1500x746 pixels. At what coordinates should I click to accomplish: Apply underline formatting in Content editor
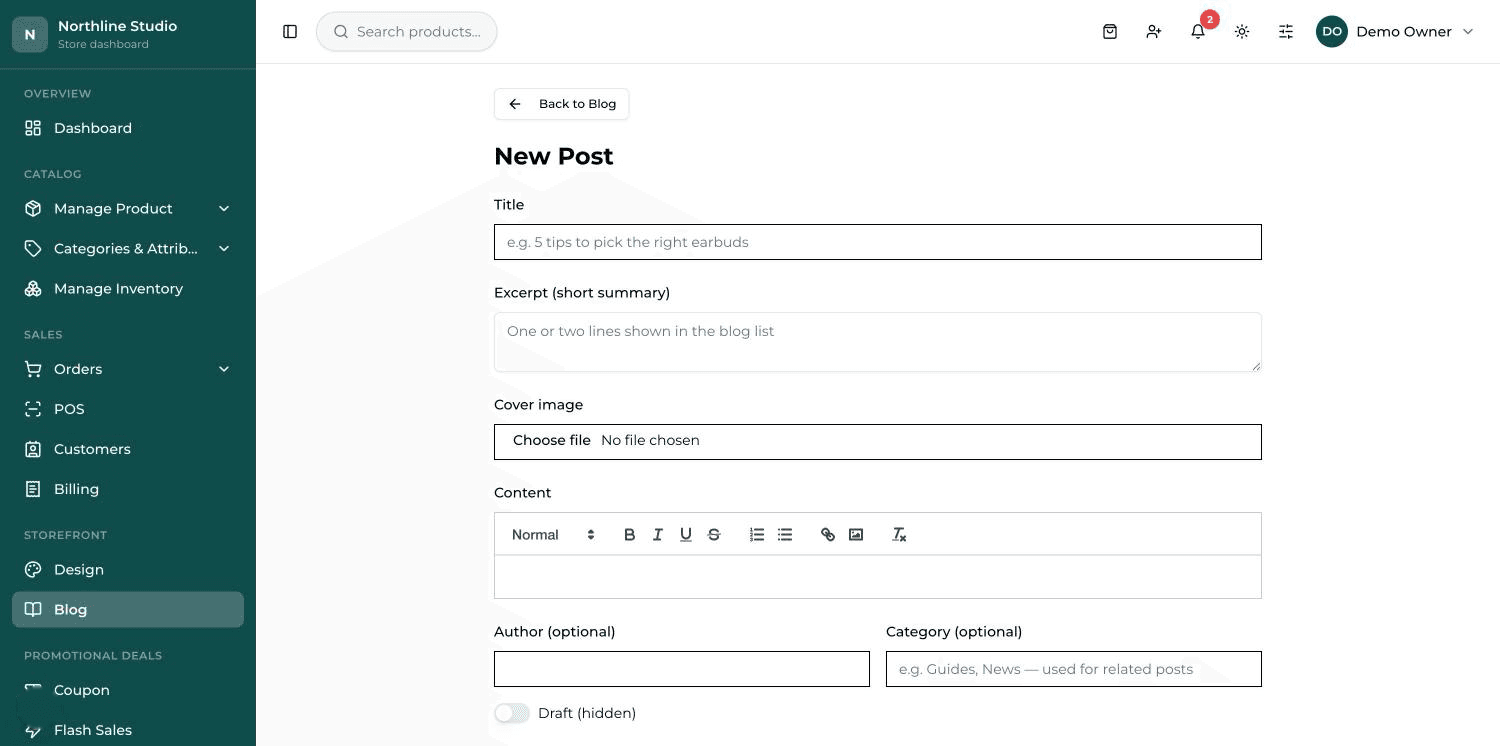point(686,535)
